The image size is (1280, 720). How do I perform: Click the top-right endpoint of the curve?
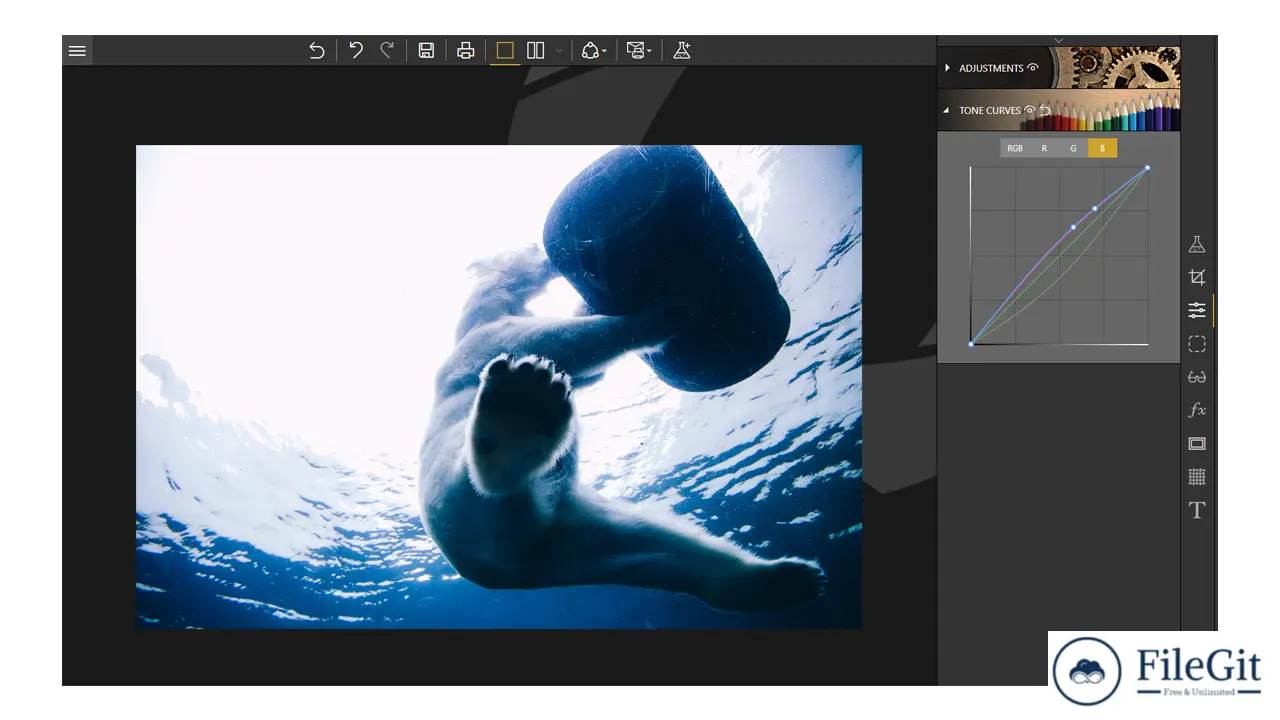[1147, 168]
